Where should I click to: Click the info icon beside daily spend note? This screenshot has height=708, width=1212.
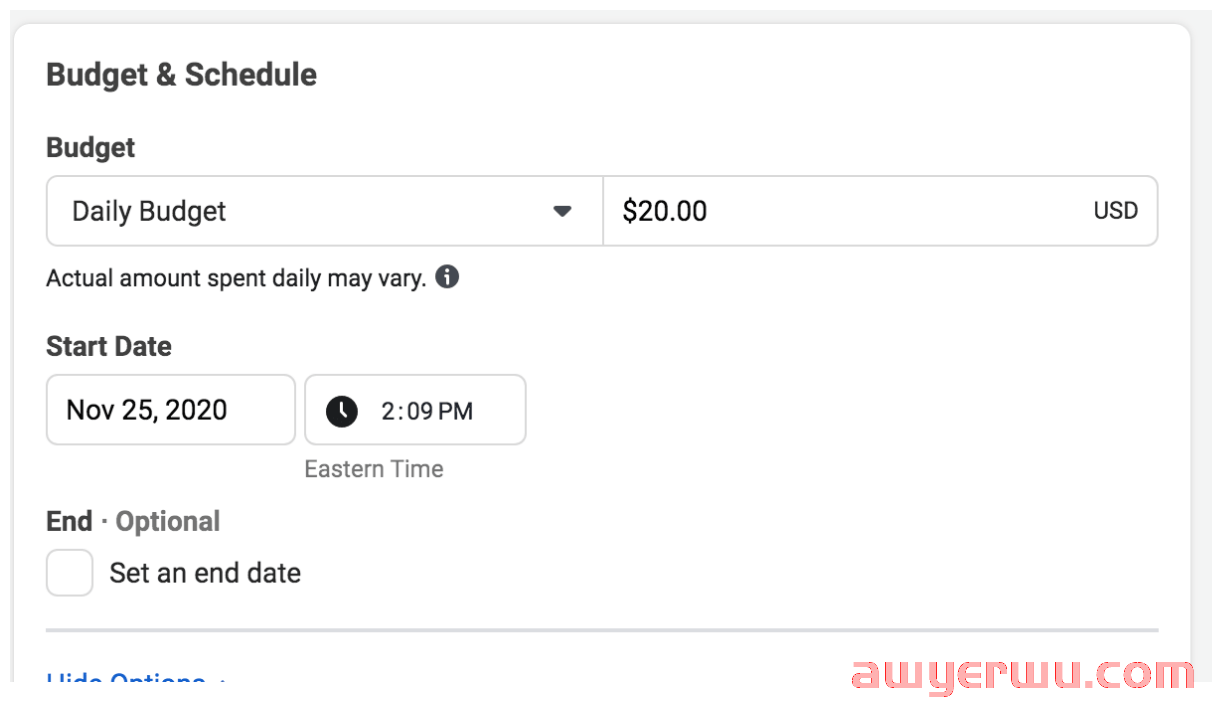tap(448, 277)
